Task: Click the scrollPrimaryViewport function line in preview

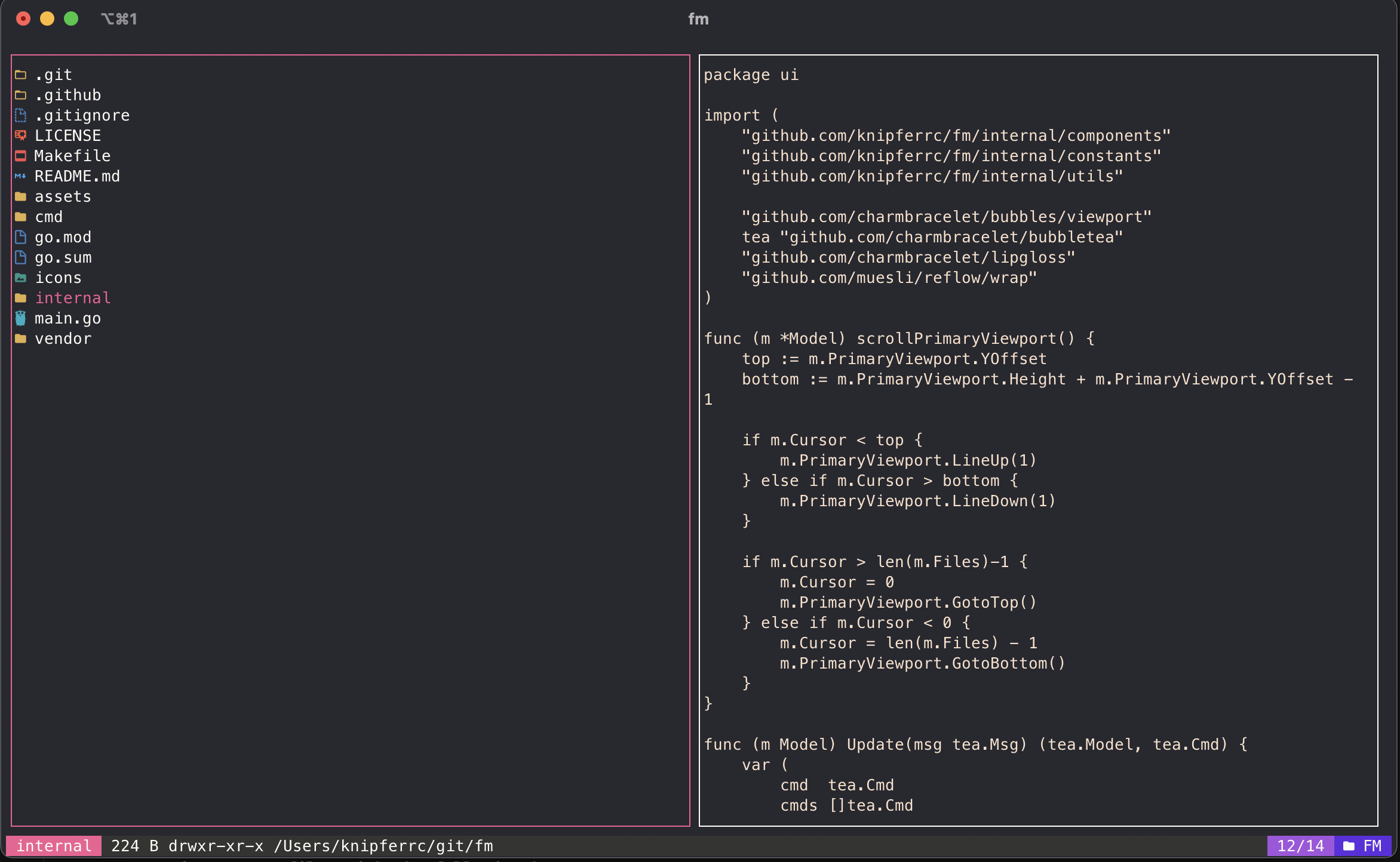Action: (899, 338)
